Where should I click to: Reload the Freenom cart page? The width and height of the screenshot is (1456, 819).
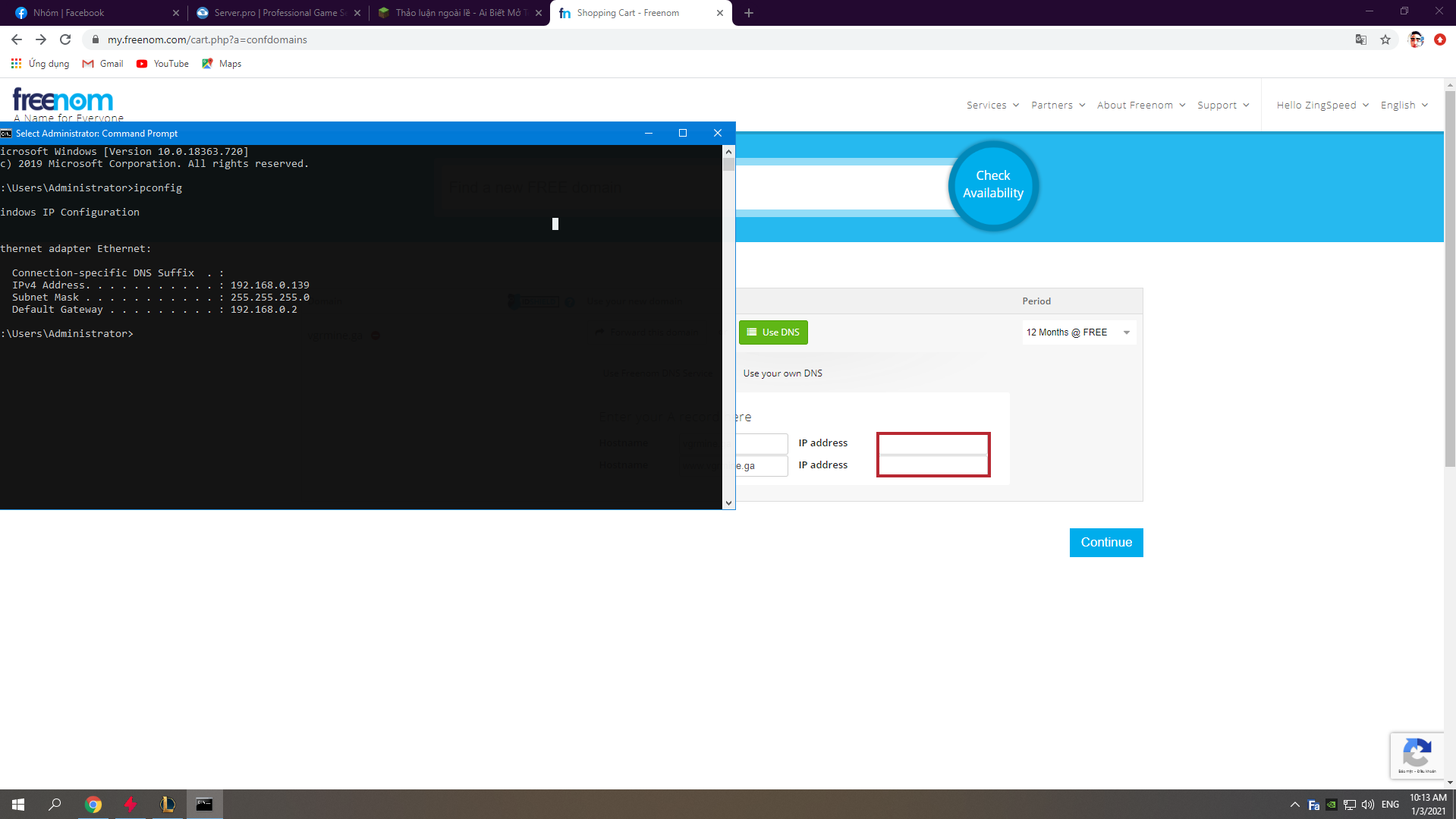tap(65, 39)
